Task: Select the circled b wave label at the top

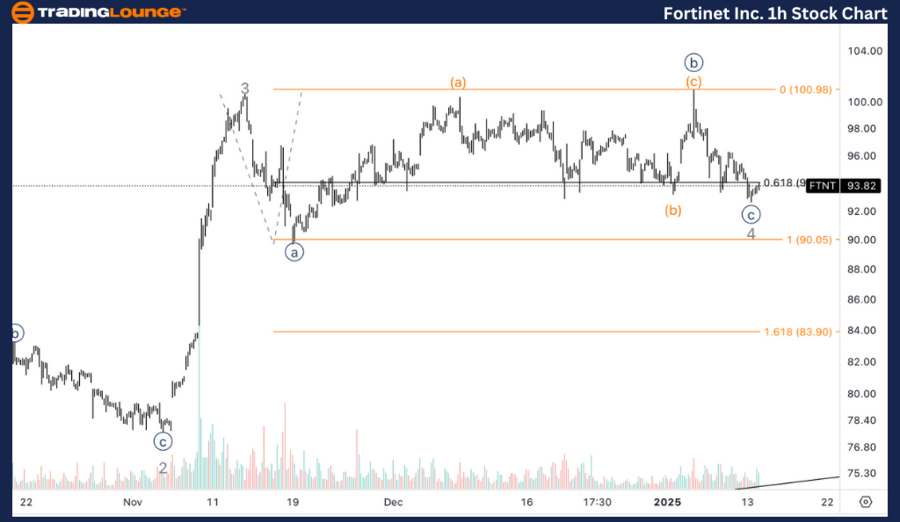Action: click(x=693, y=62)
